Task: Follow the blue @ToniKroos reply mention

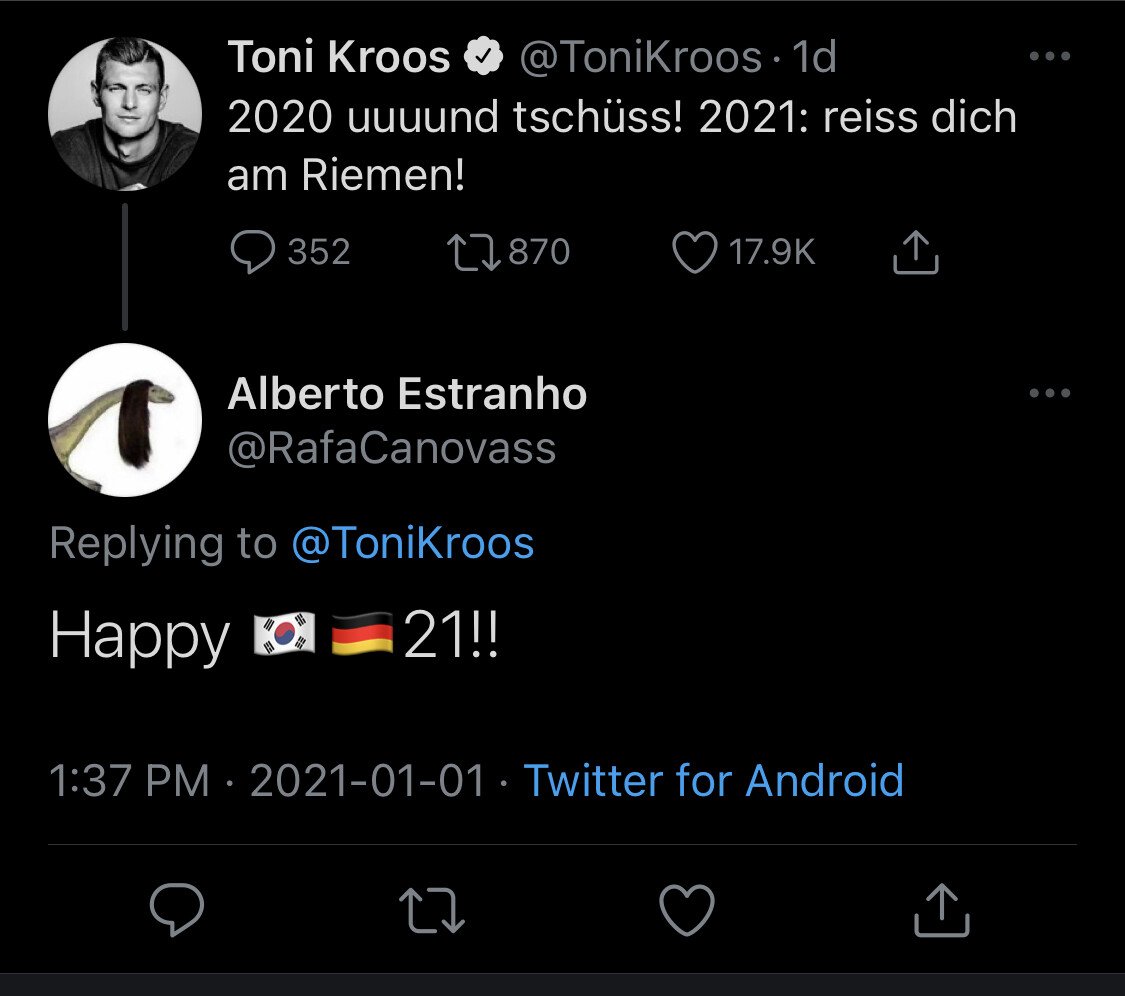Action: coord(412,544)
